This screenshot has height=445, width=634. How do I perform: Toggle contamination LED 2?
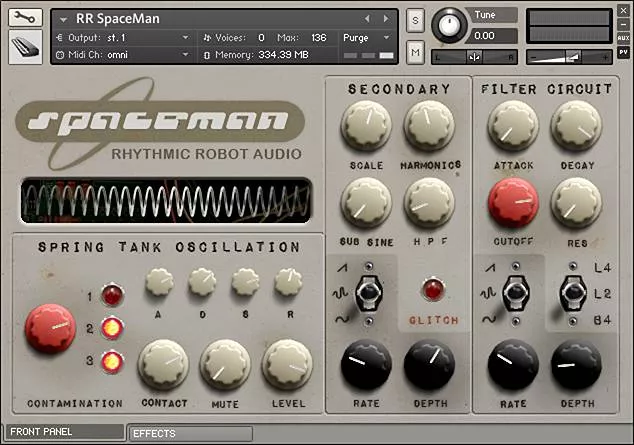tap(112, 328)
